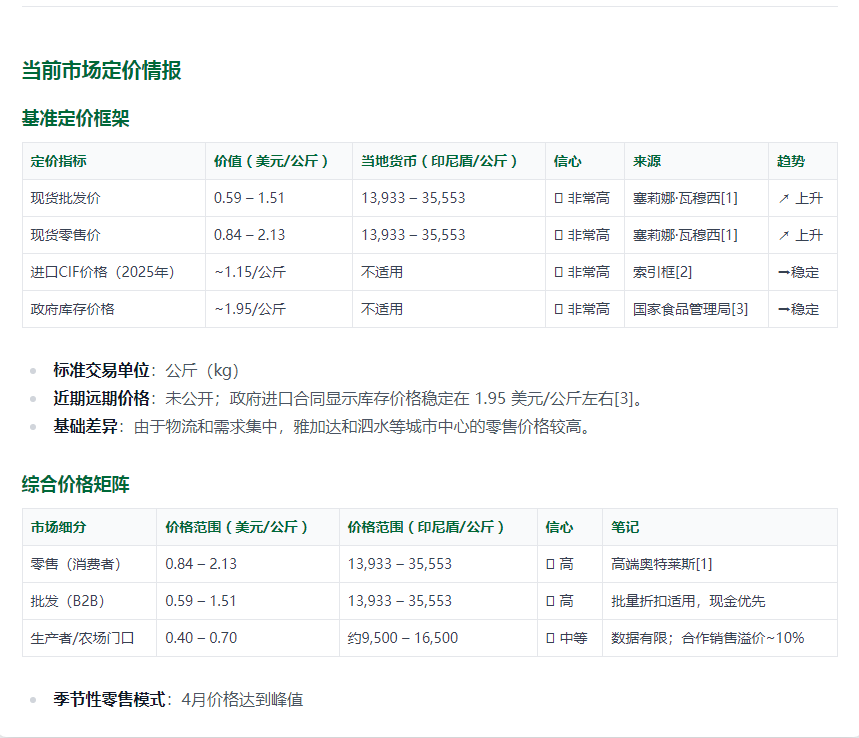Click 13,933 – 35,553 in 现货零售价 row

413,235
